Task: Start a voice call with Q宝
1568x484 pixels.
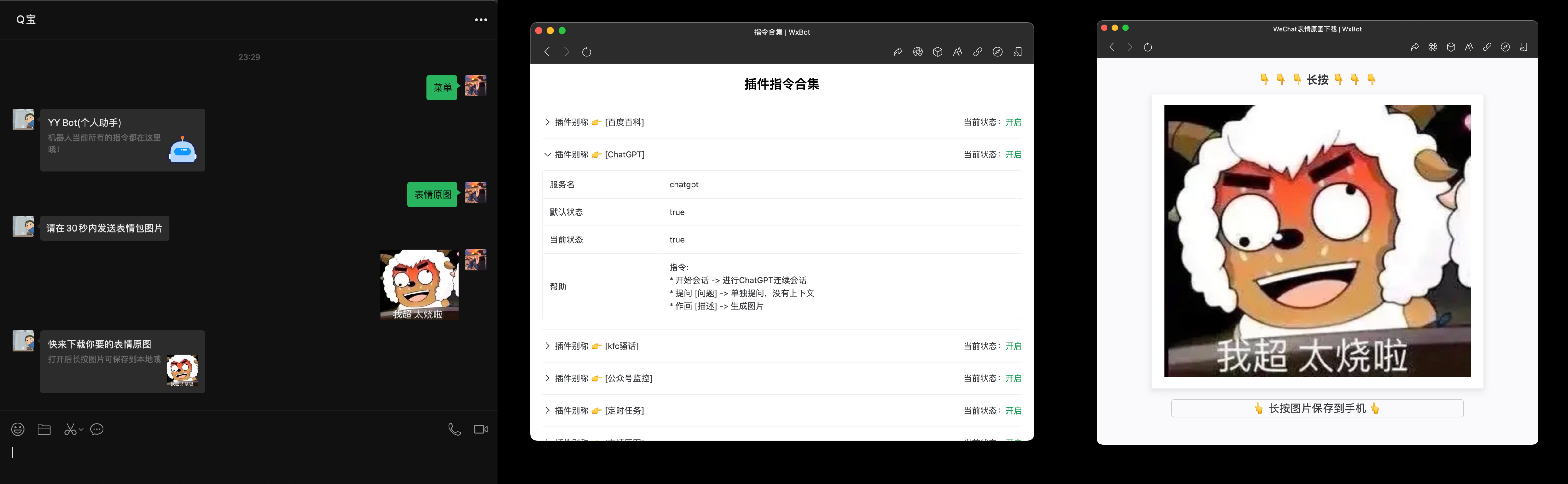Action: (454, 429)
